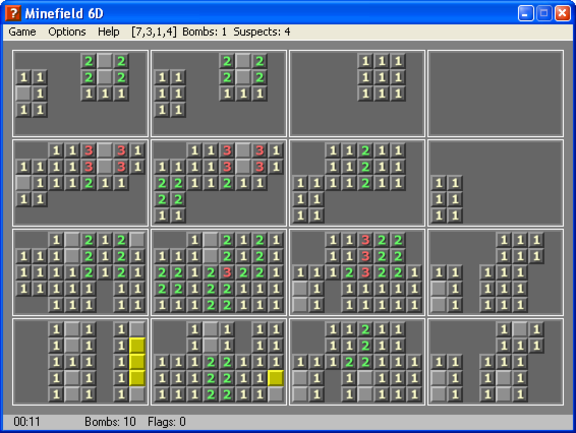Click the 00:11 timer in status bar

[27, 422]
